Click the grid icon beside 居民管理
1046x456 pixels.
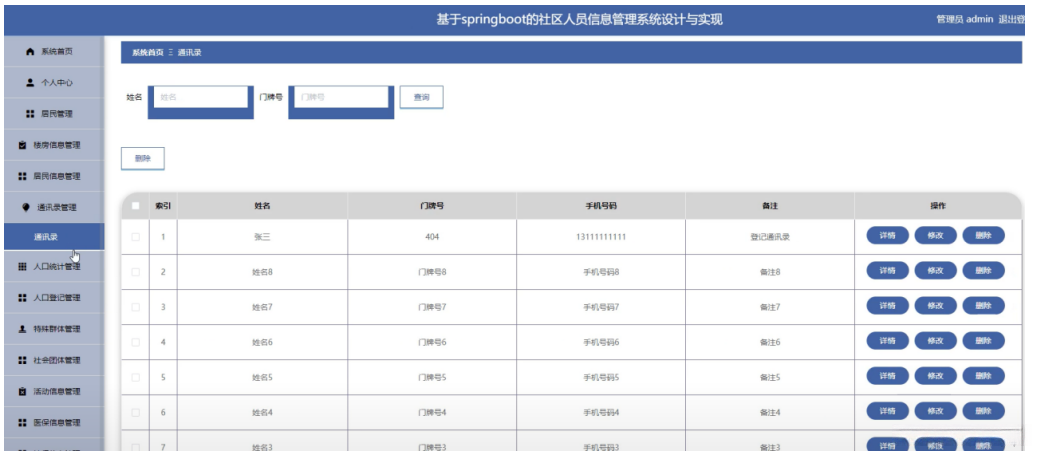tap(29, 114)
